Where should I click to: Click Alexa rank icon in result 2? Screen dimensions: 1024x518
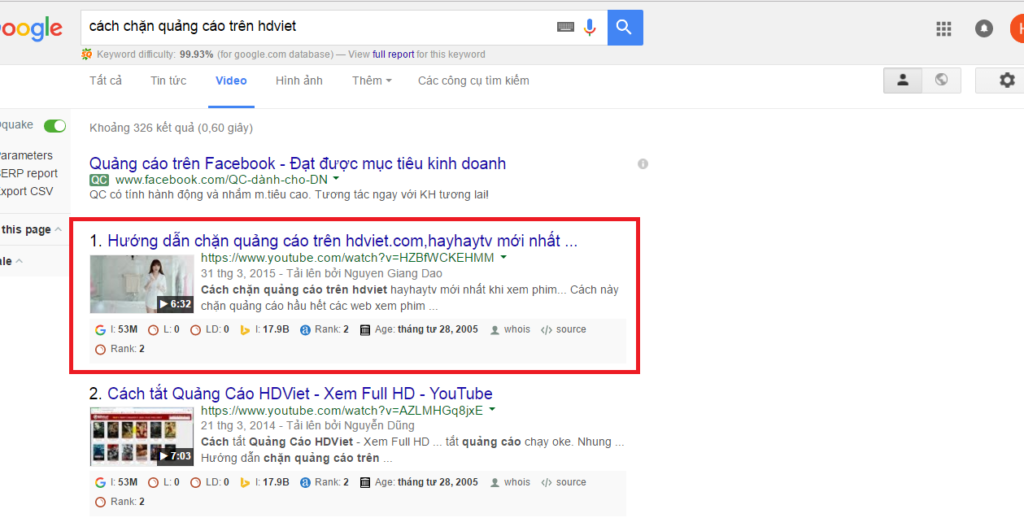tap(305, 483)
